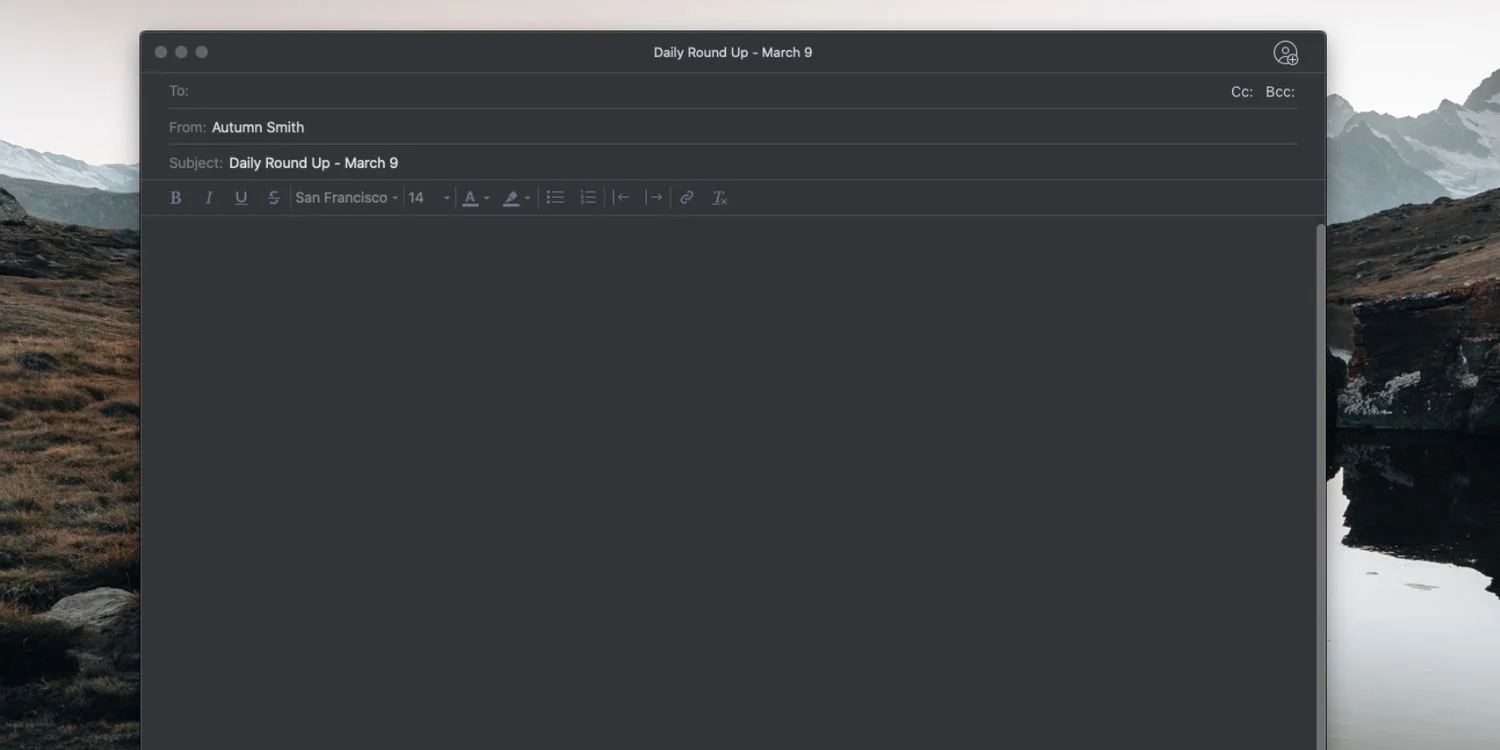Open the add contact icon in title bar
This screenshot has width=1500, height=750.
pos(1286,53)
